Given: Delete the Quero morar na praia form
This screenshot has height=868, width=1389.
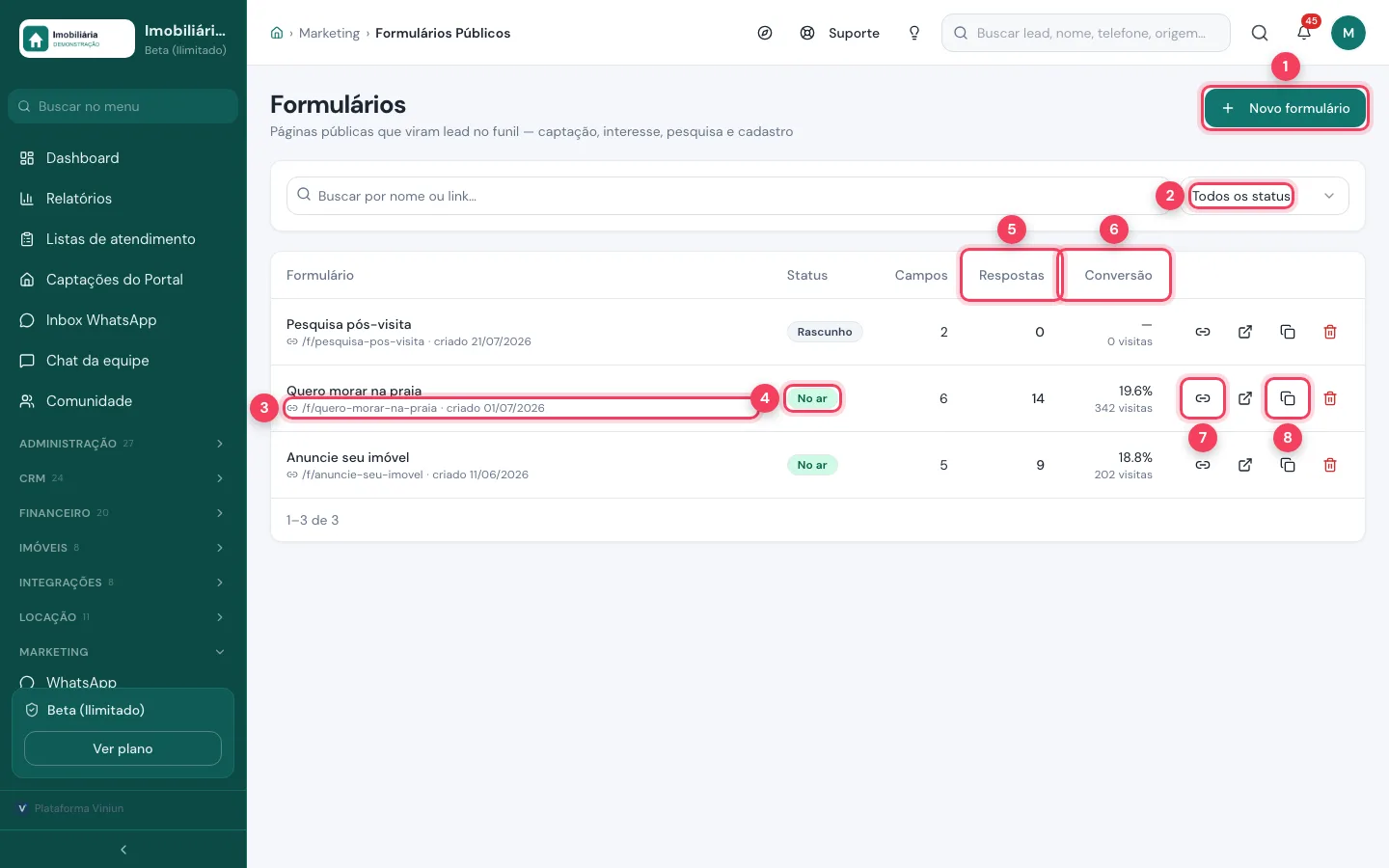Looking at the screenshot, I should (x=1330, y=398).
